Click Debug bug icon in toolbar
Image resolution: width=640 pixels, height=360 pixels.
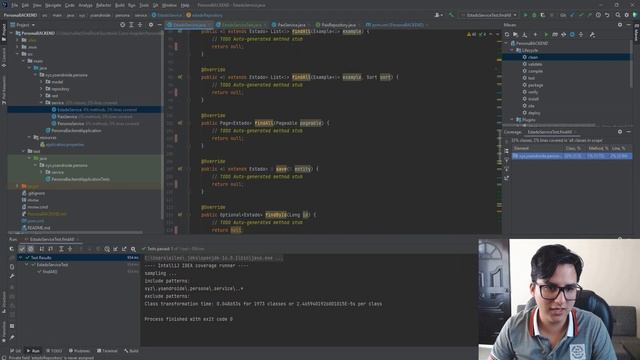point(534,15)
